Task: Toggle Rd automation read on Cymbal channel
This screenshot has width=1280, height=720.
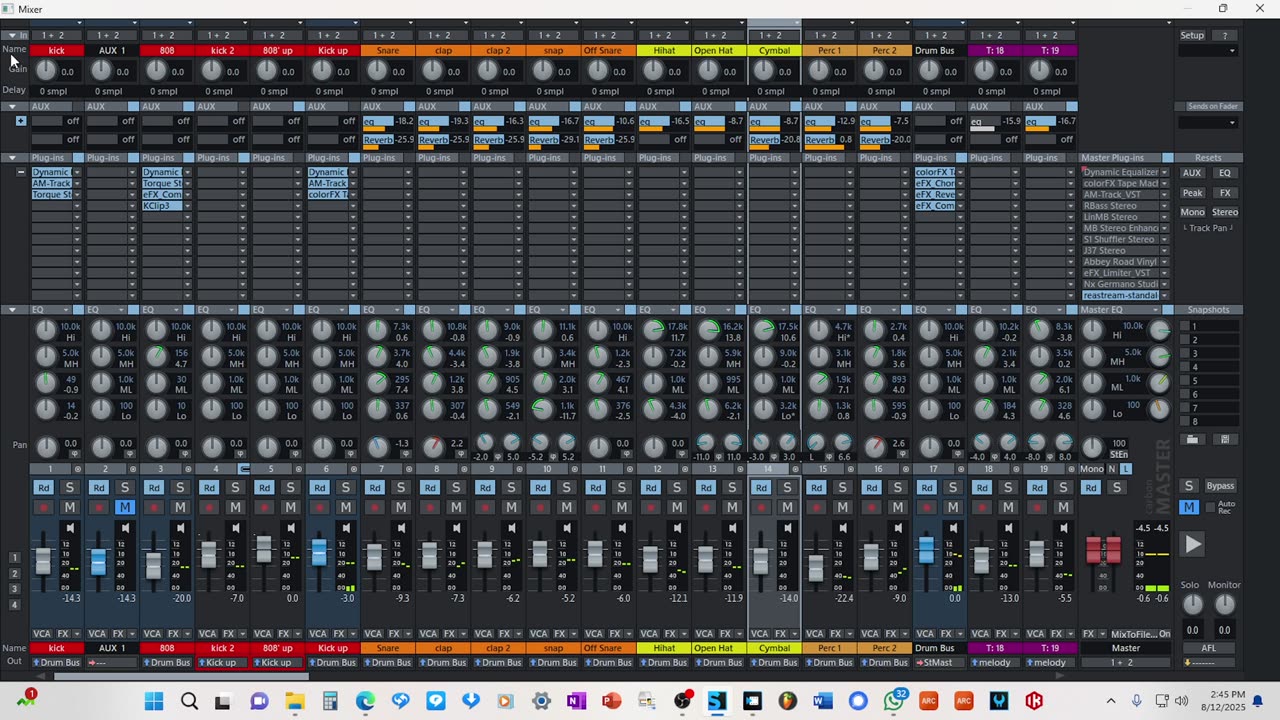Action: coord(761,487)
